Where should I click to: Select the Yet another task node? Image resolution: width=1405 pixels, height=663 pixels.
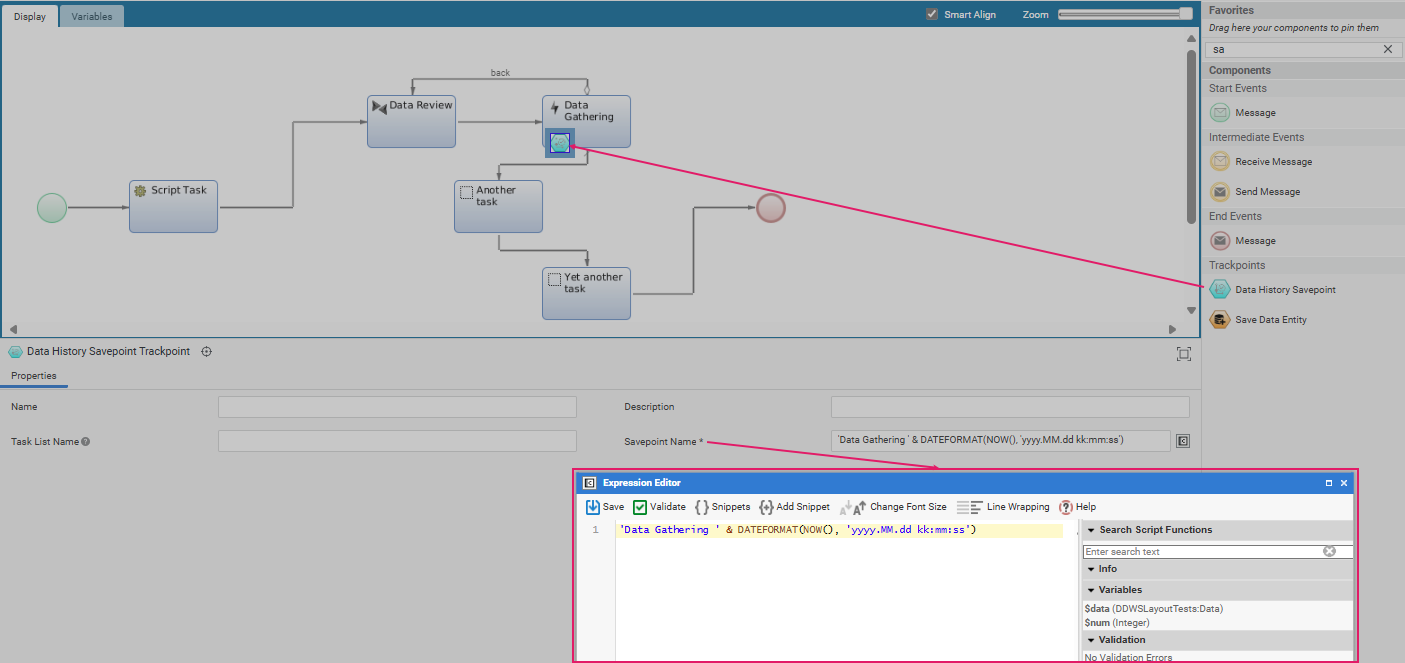tap(586, 293)
